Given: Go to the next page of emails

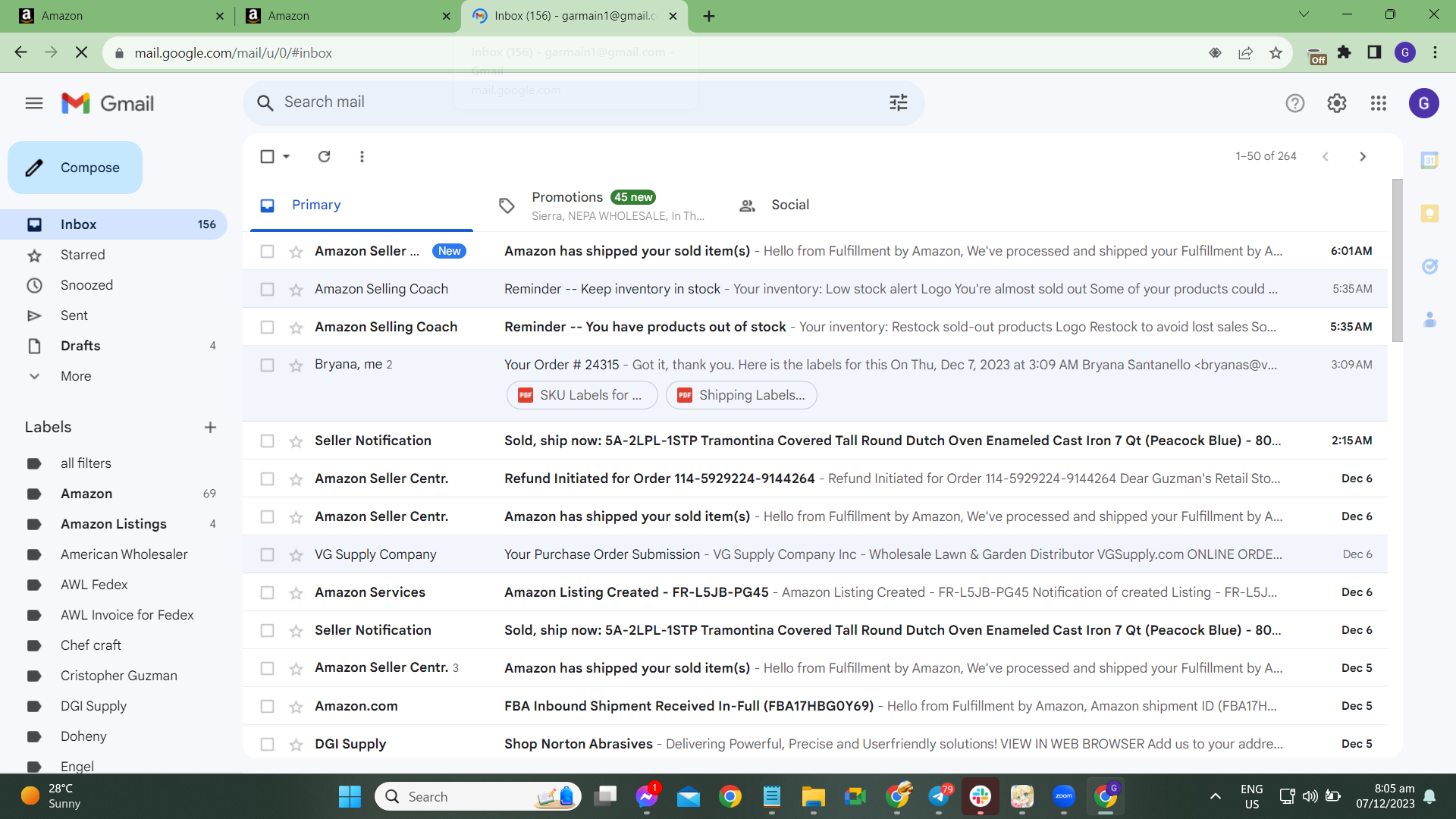Looking at the screenshot, I should click(x=1363, y=156).
